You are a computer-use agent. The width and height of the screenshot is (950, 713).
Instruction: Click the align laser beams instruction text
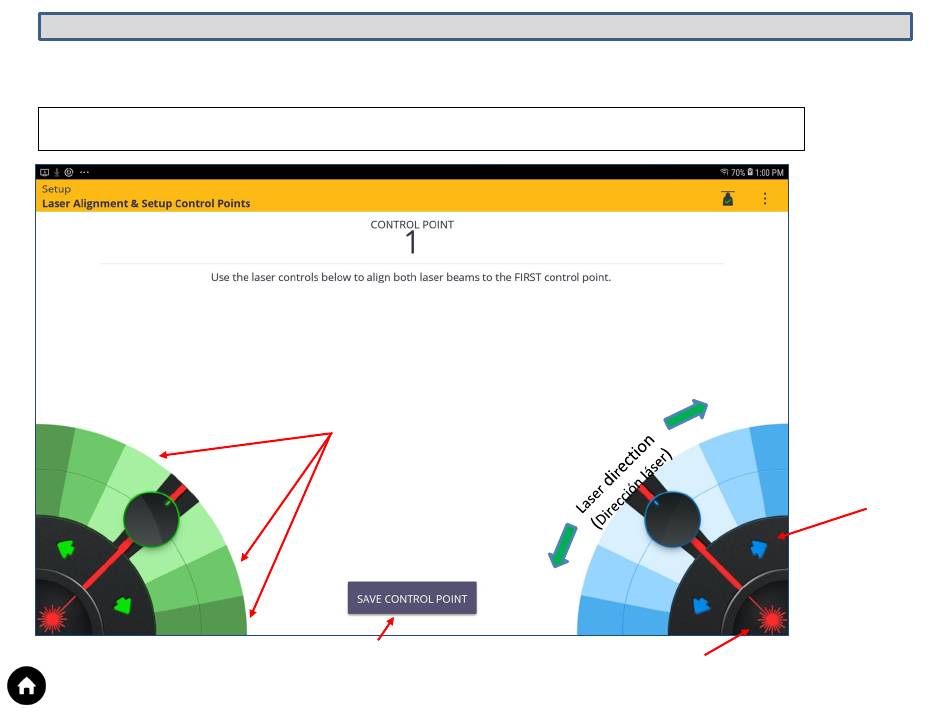point(411,277)
